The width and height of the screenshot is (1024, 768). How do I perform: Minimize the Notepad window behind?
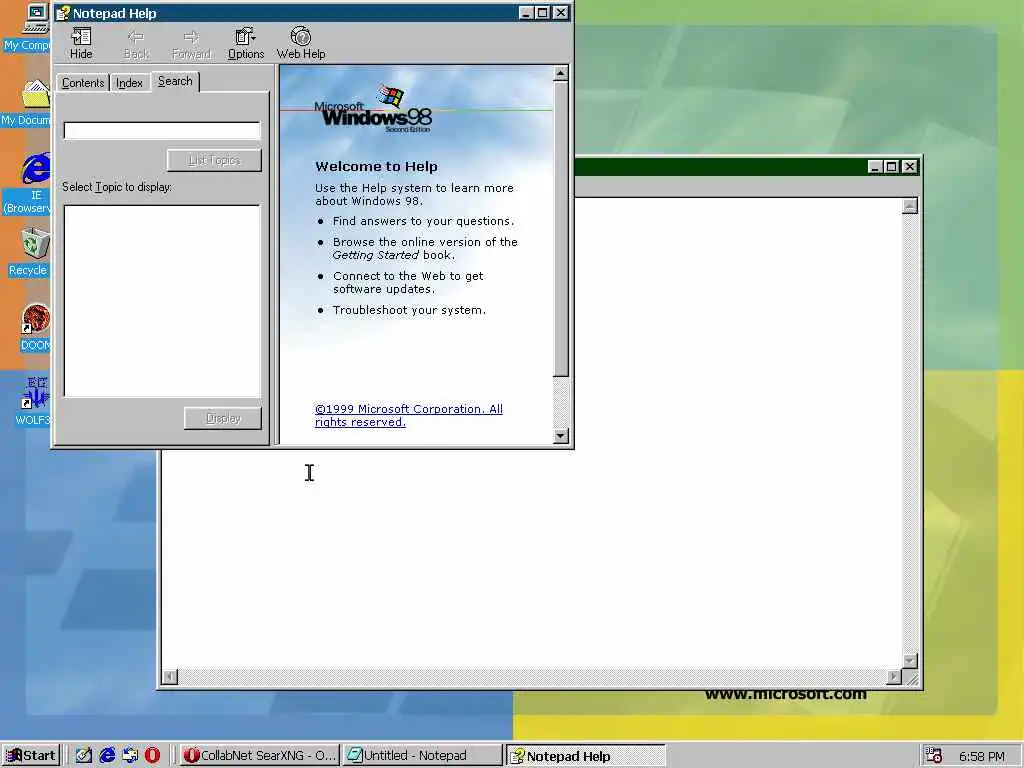pyautogui.click(x=875, y=167)
